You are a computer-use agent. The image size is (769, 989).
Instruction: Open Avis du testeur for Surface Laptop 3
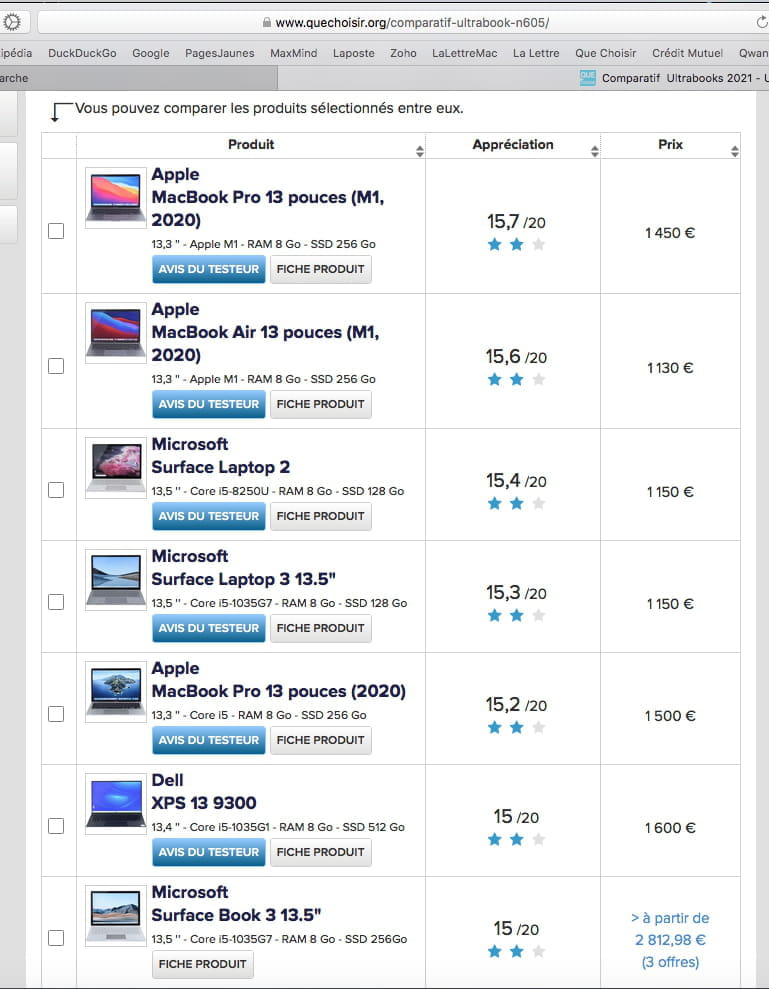pos(209,628)
